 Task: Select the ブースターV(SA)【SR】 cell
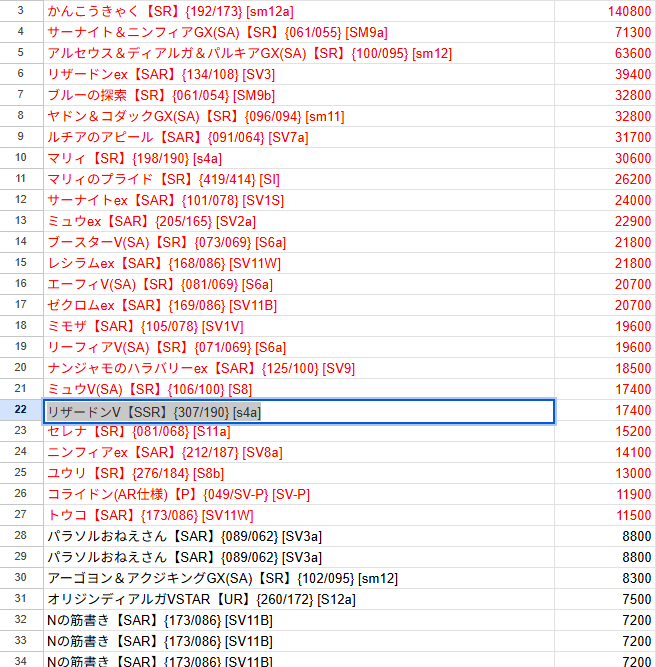[x=299, y=242]
